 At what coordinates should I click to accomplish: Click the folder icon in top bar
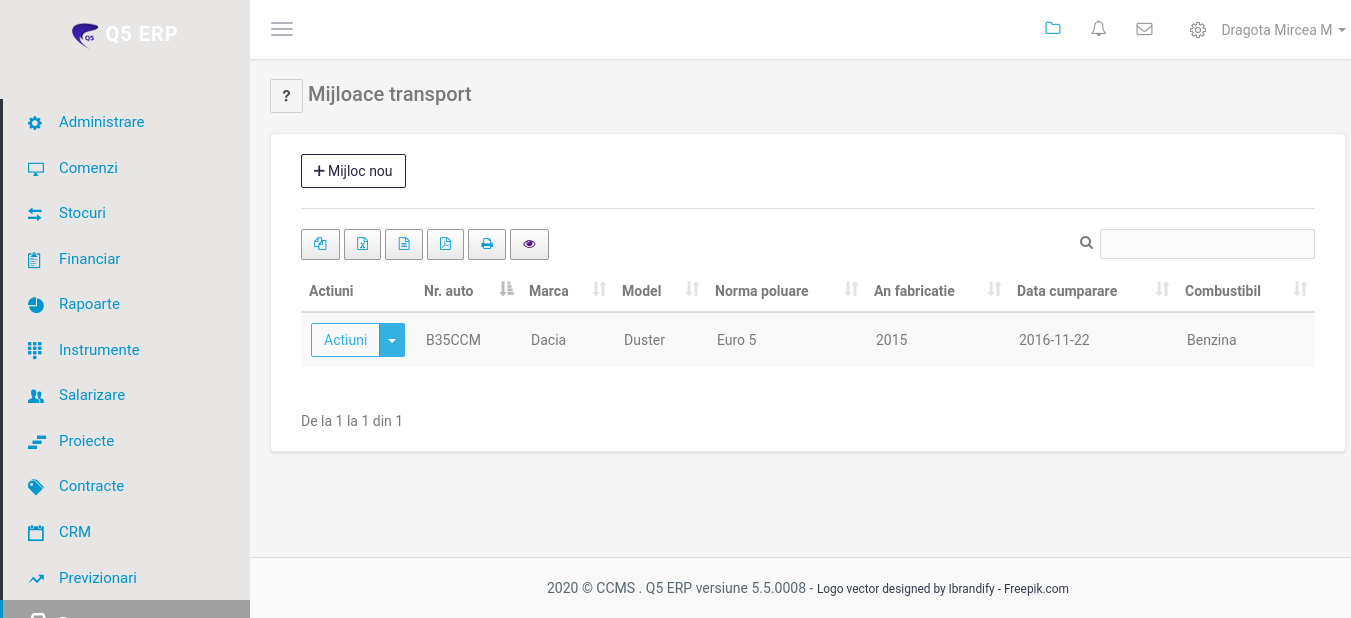(1052, 29)
